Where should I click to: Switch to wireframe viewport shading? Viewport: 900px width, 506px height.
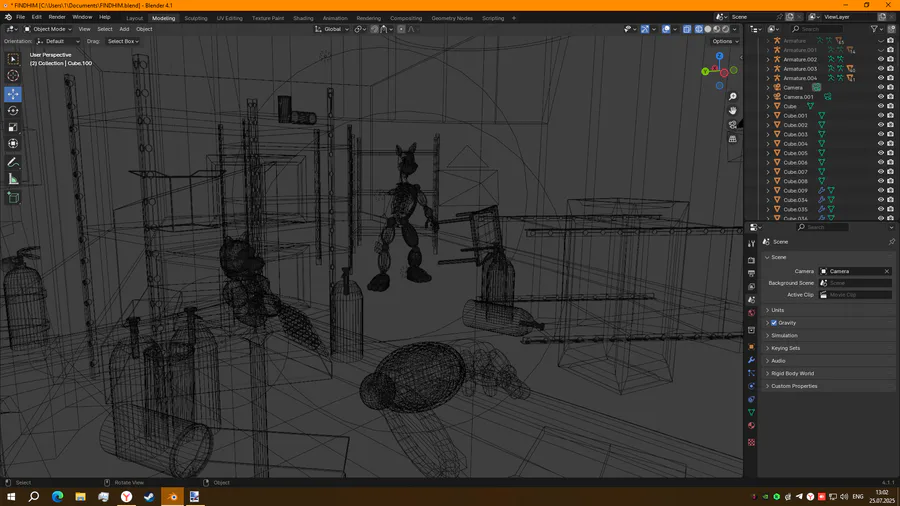699,29
